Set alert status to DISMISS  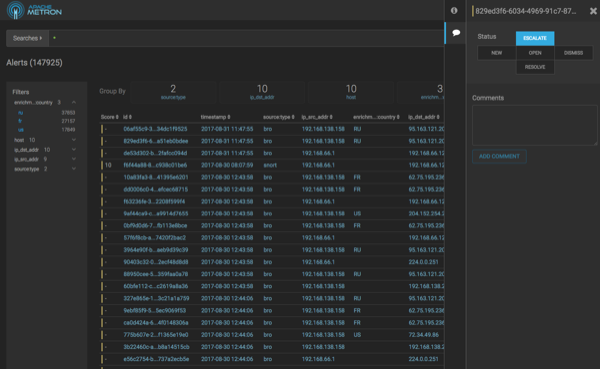click(573, 53)
